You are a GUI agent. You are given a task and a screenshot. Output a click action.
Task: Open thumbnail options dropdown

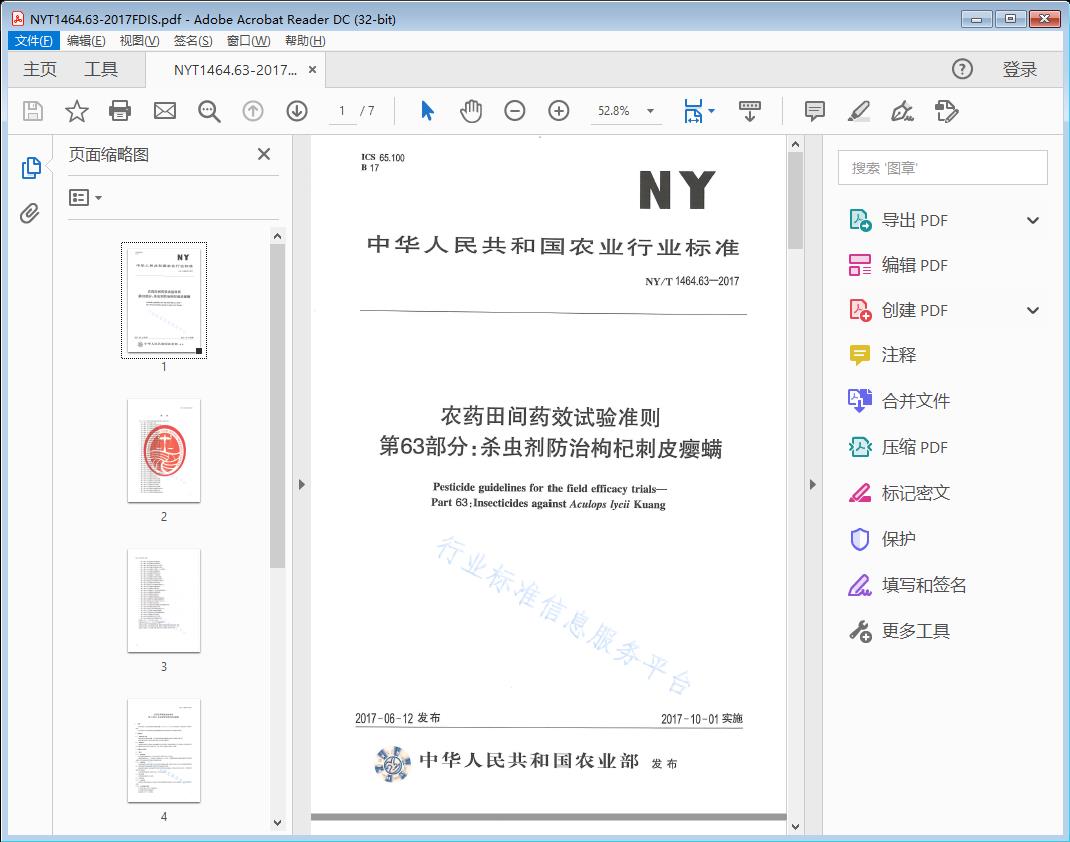pos(86,198)
